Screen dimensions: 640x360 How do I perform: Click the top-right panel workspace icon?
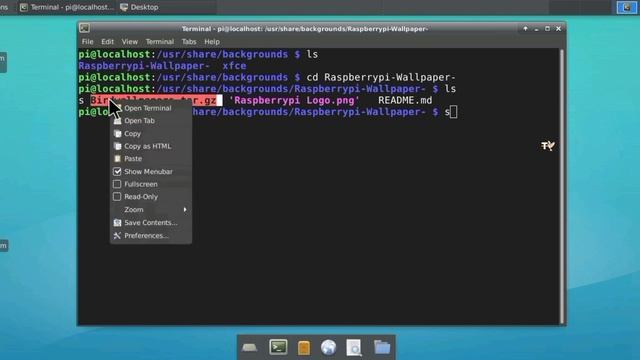[627, 7]
